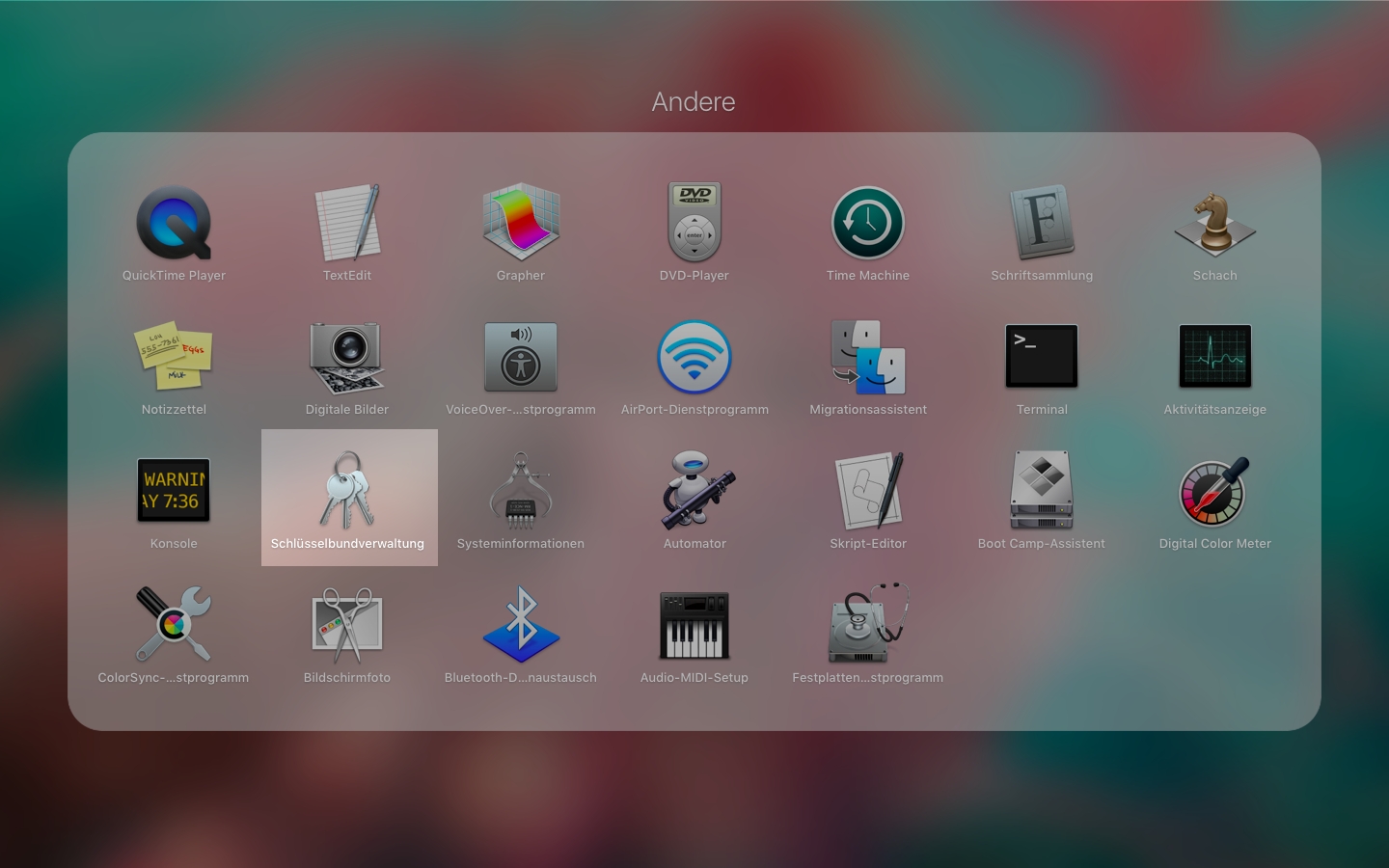Open highlighted Schlüsselbundverwaltung app
Viewport: 1389px width, 868px height.
[x=347, y=491]
